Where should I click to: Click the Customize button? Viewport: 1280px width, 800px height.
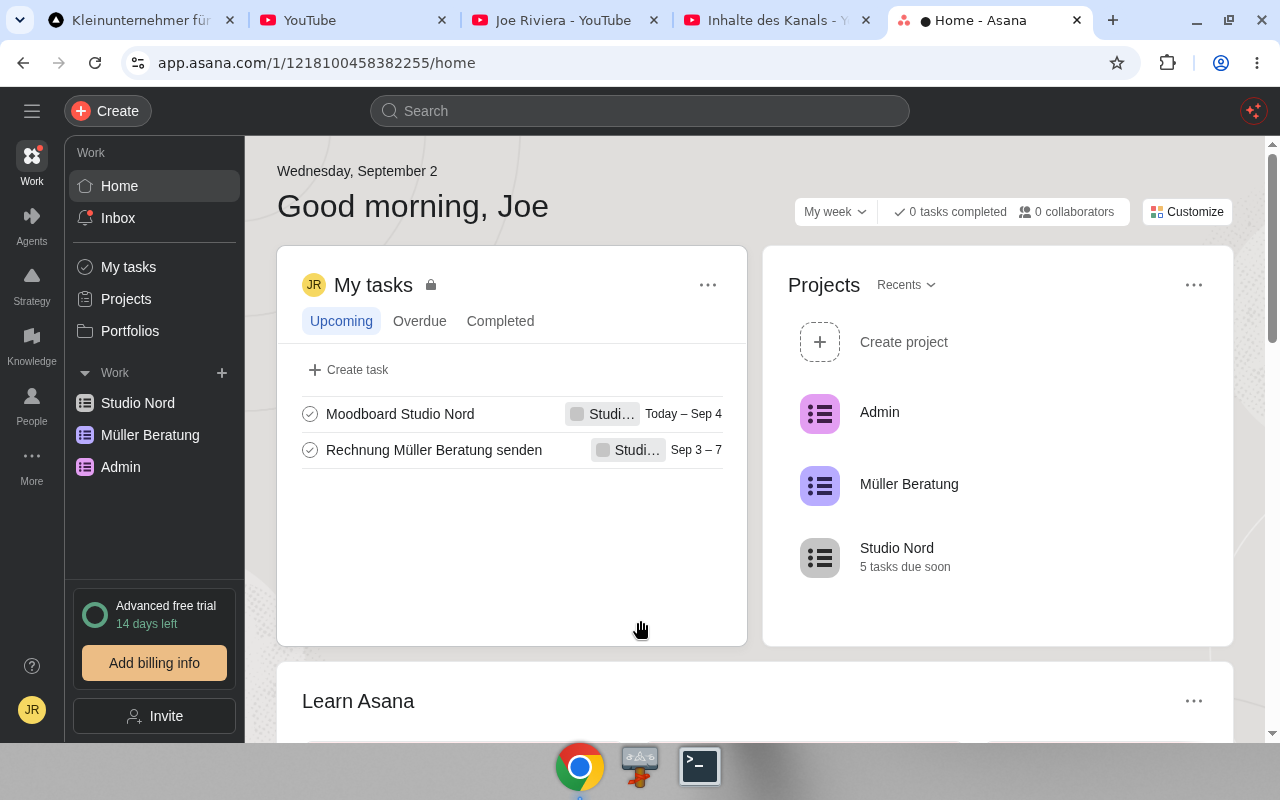click(x=1187, y=212)
